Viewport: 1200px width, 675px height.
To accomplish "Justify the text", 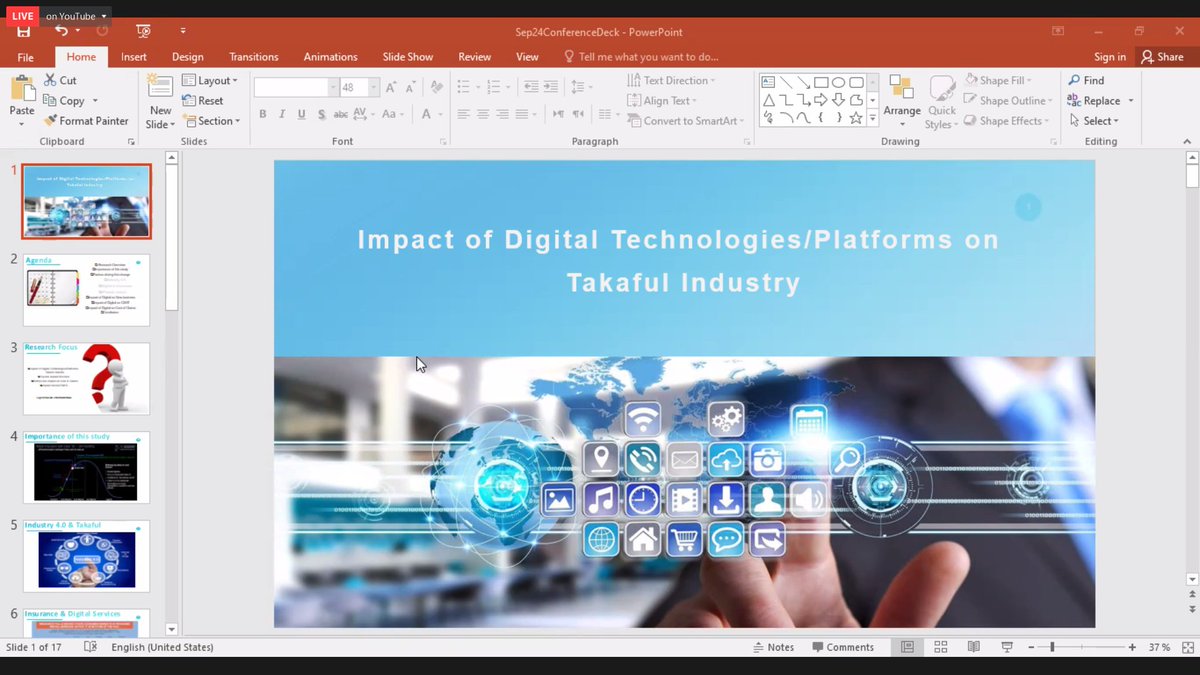I will coord(521,114).
